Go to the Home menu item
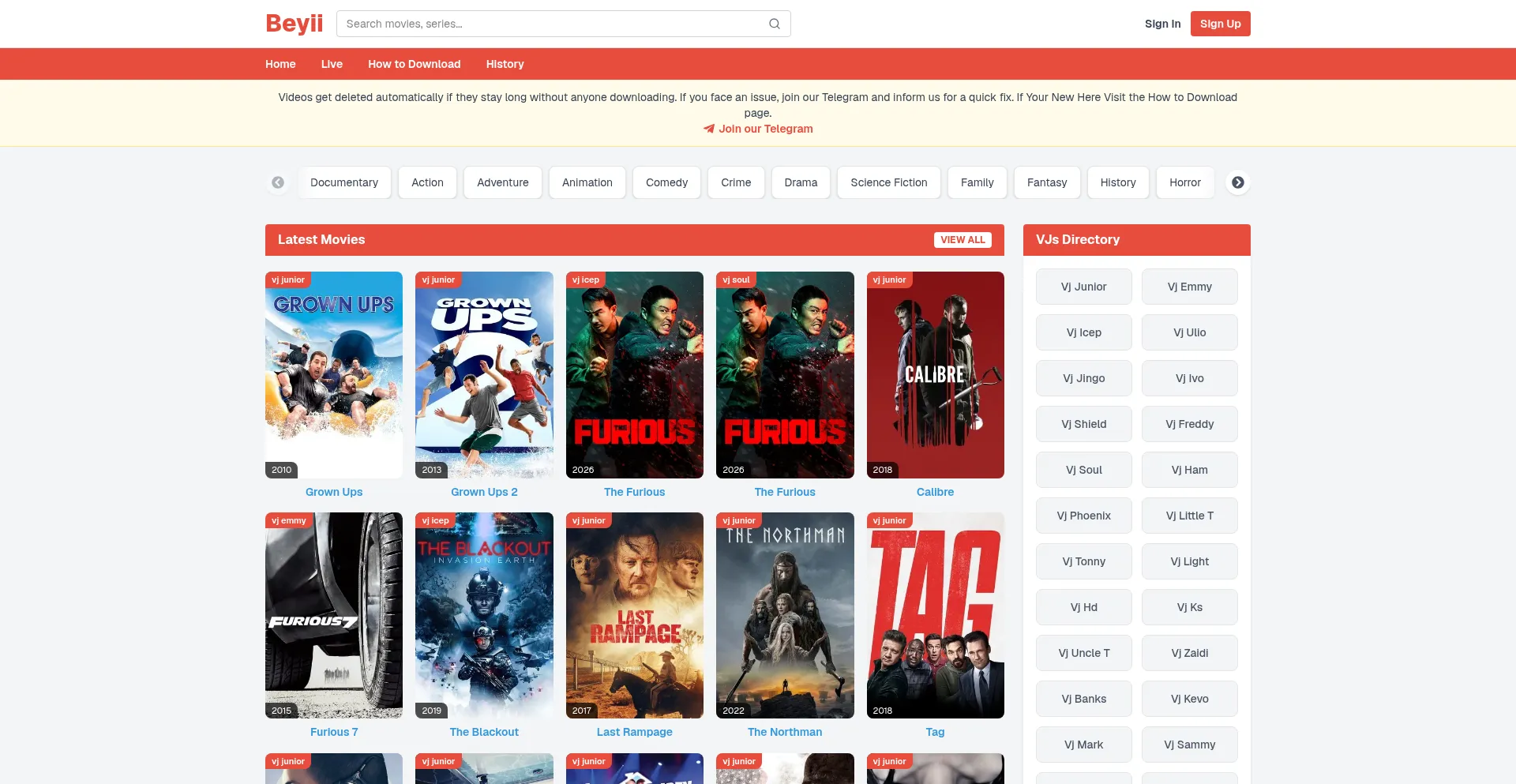This screenshot has height=784, width=1516. (280, 64)
